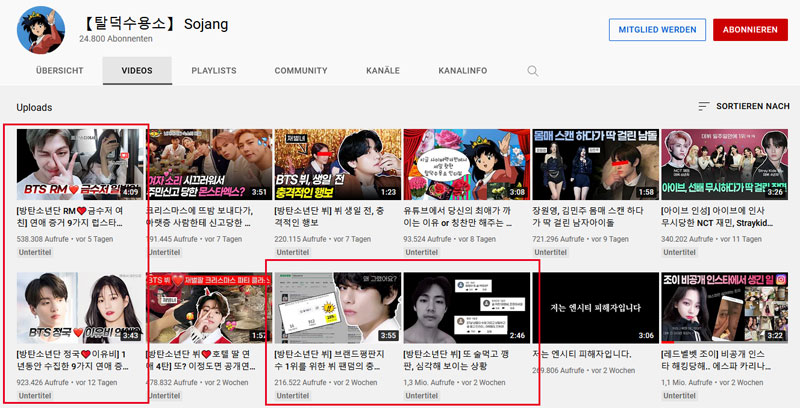Click Untertitel badge under 340.202 Aufrufe video

[x=680, y=252]
